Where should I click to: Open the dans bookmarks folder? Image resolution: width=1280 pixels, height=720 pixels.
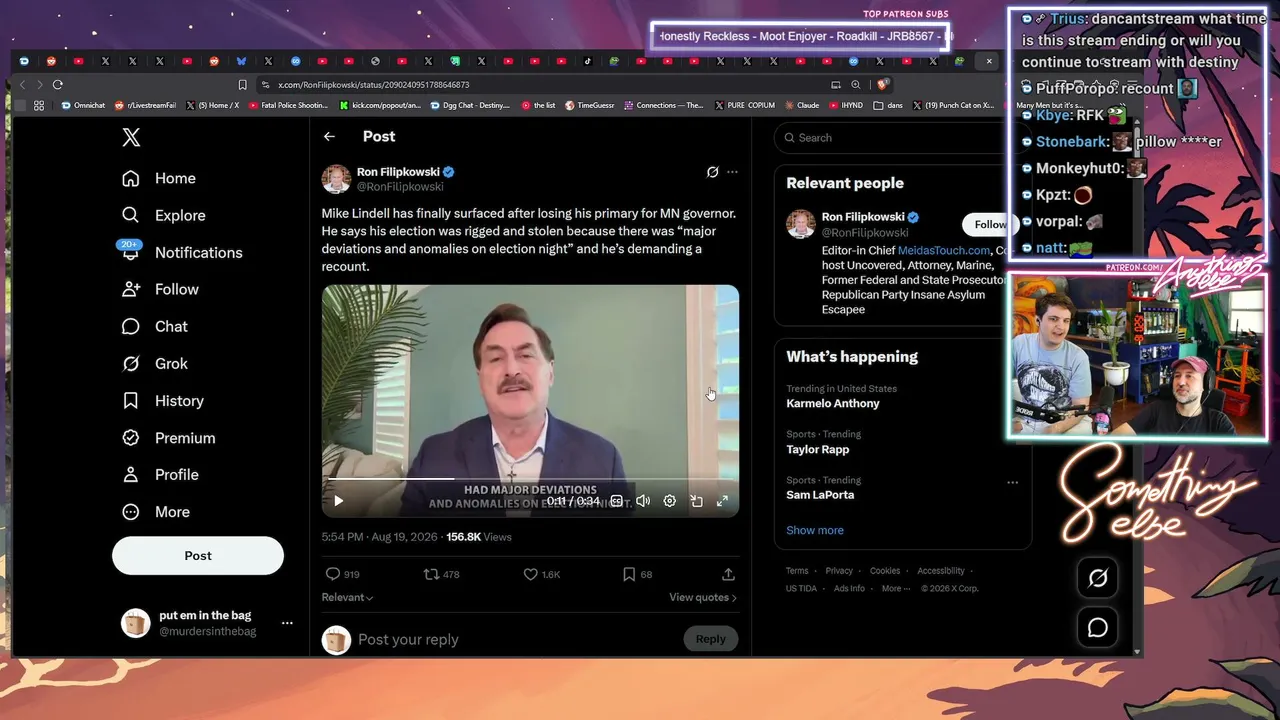tap(888, 105)
